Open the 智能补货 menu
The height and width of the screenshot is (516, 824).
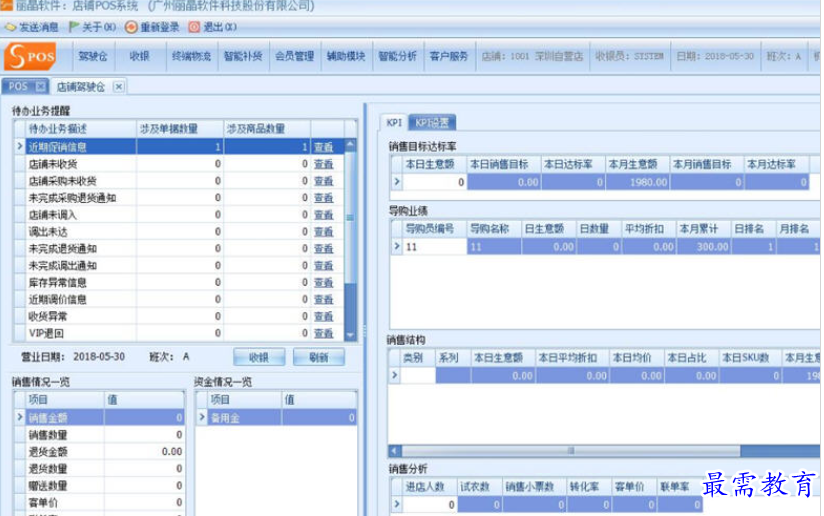click(243, 56)
